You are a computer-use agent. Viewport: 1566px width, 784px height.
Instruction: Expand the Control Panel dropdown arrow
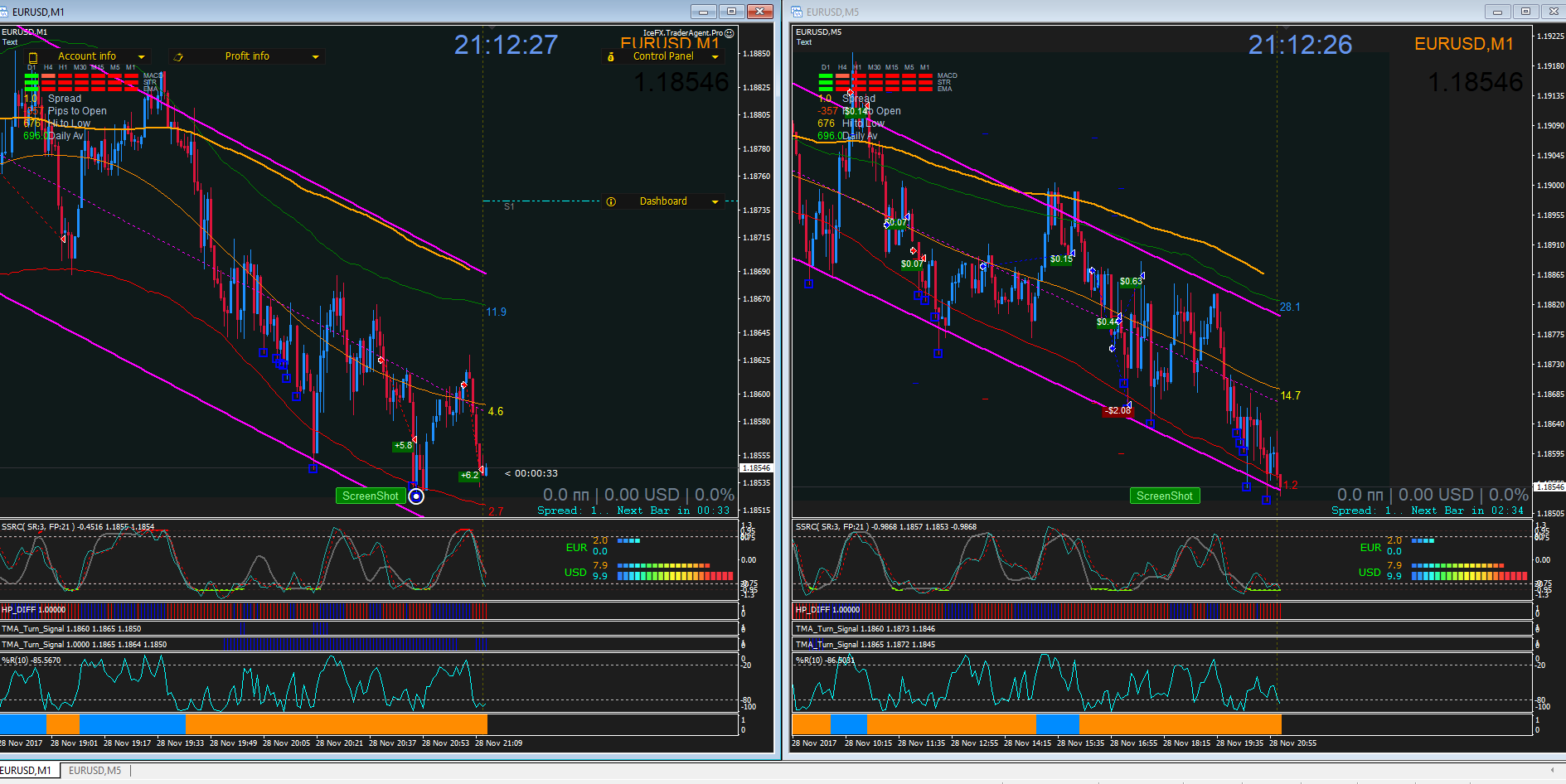(x=715, y=57)
